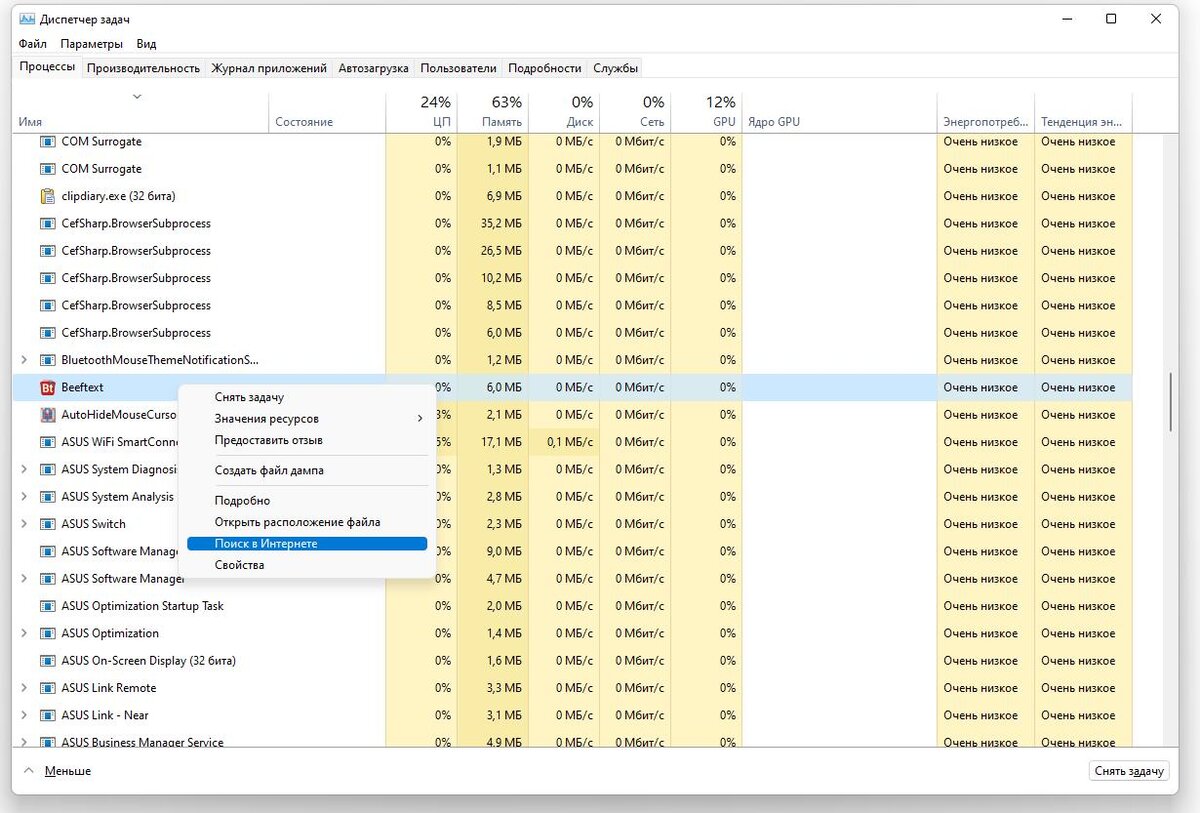The width and height of the screenshot is (1200, 813).
Task: Click the BluetoothMouseThemeNotification process icon
Action: point(47,360)
